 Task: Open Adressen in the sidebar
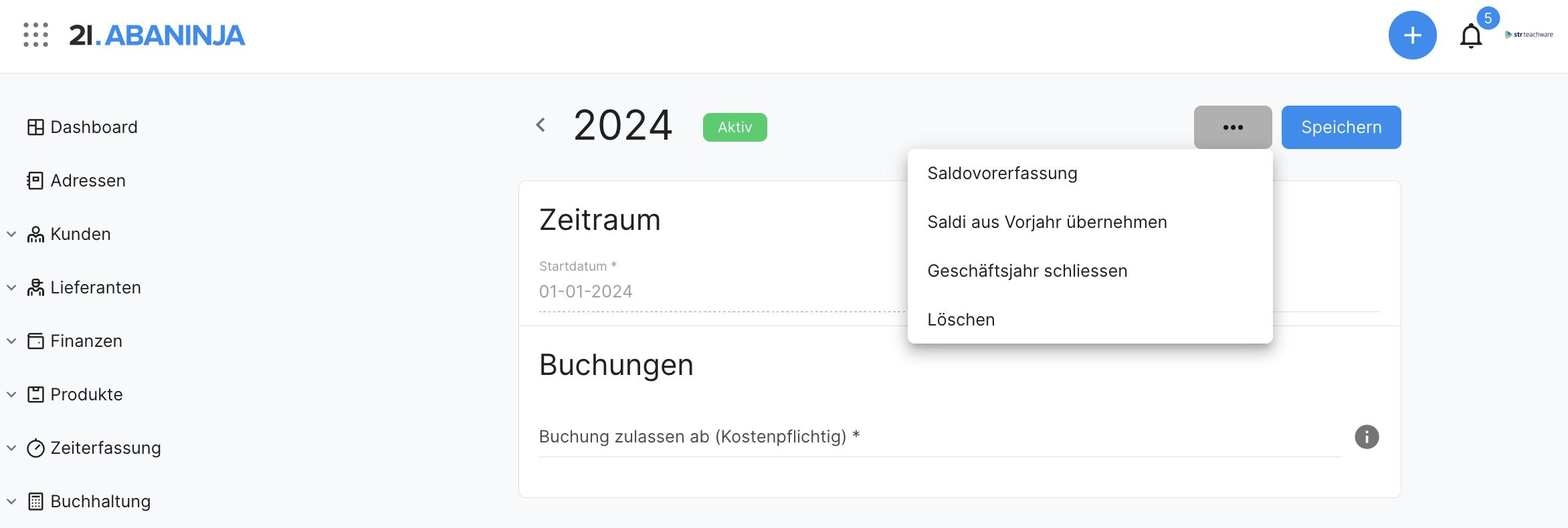[x=88, y=180]
